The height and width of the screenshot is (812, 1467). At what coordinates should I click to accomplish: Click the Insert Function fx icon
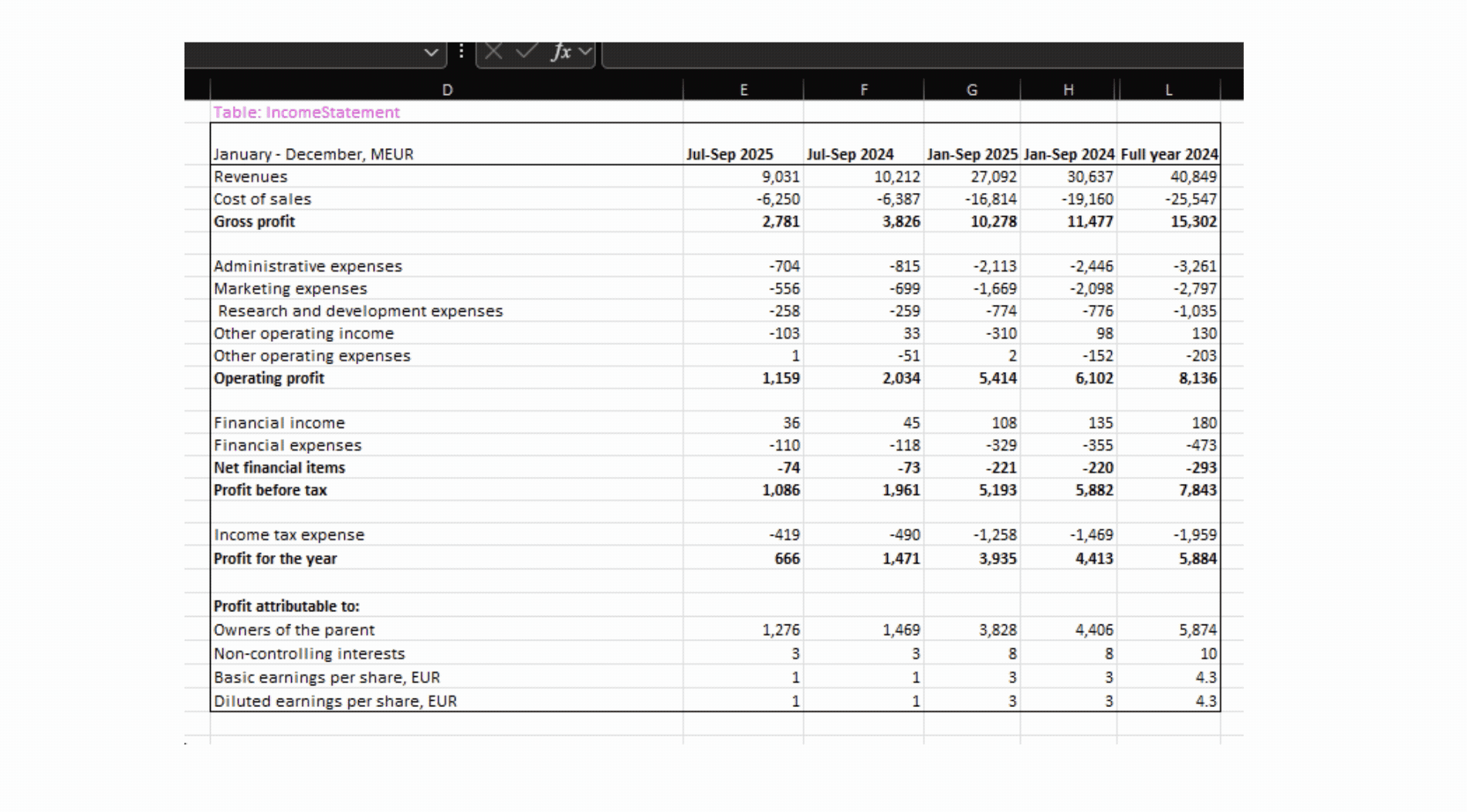[561, 52]
